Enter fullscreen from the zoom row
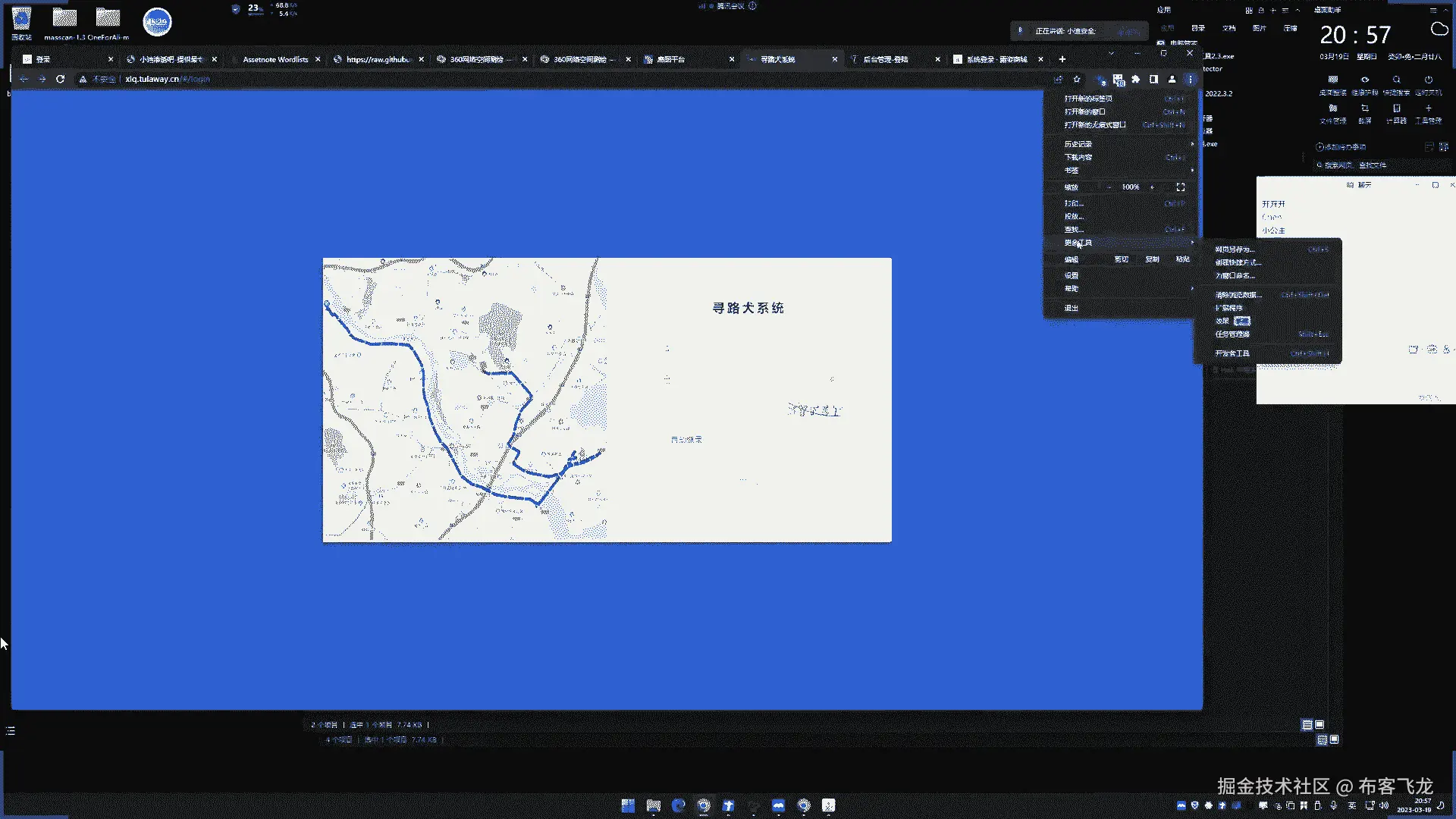This screenshot has width=1456, height=819. (1181, 187)
